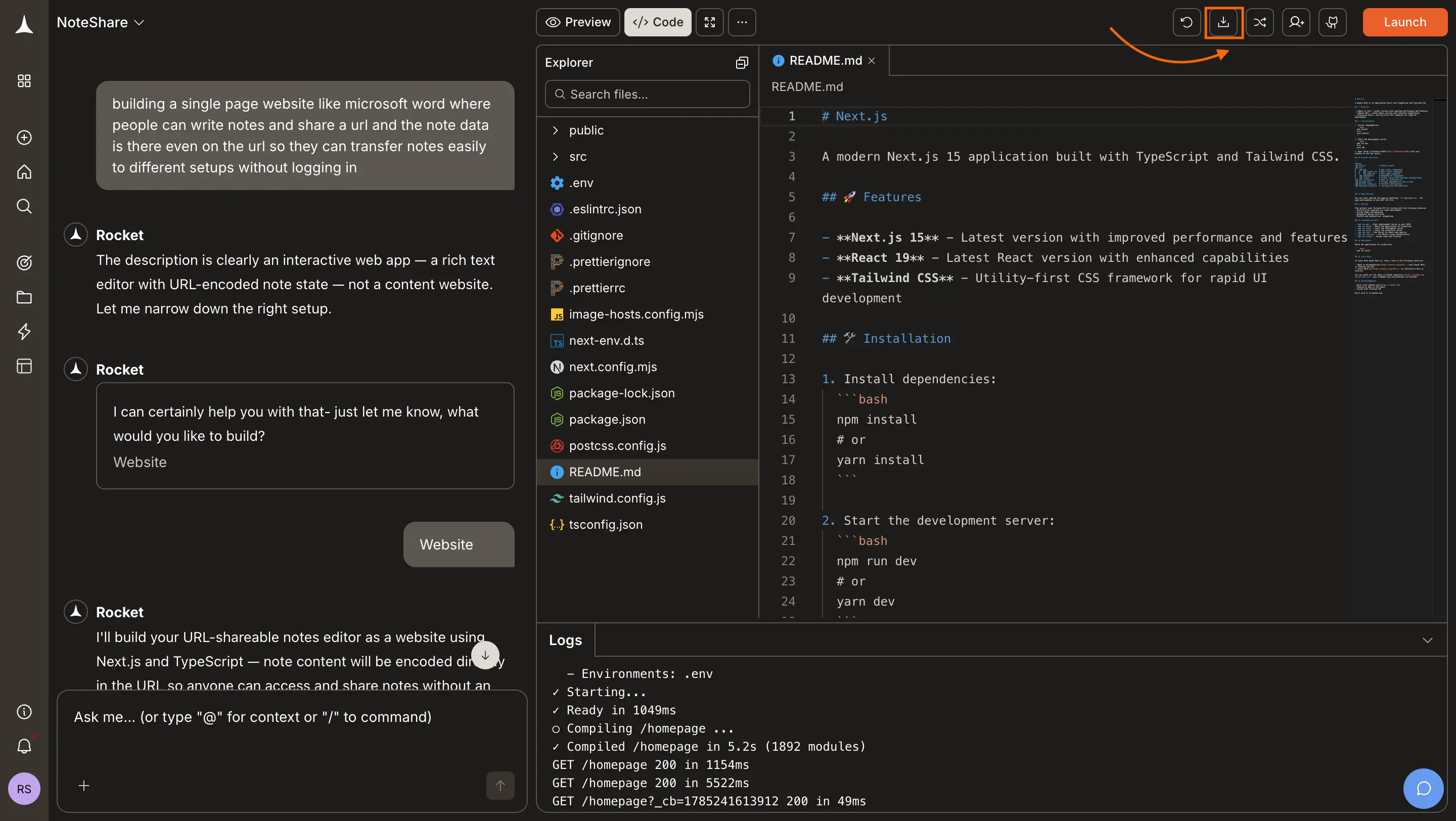Click the new project plus-circle icon

point(24,138)
